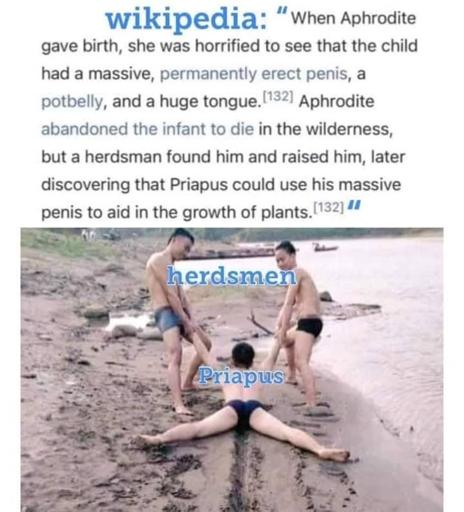
Task: Follow the "potbelly" hyperlink
Action: coord(72,102)
